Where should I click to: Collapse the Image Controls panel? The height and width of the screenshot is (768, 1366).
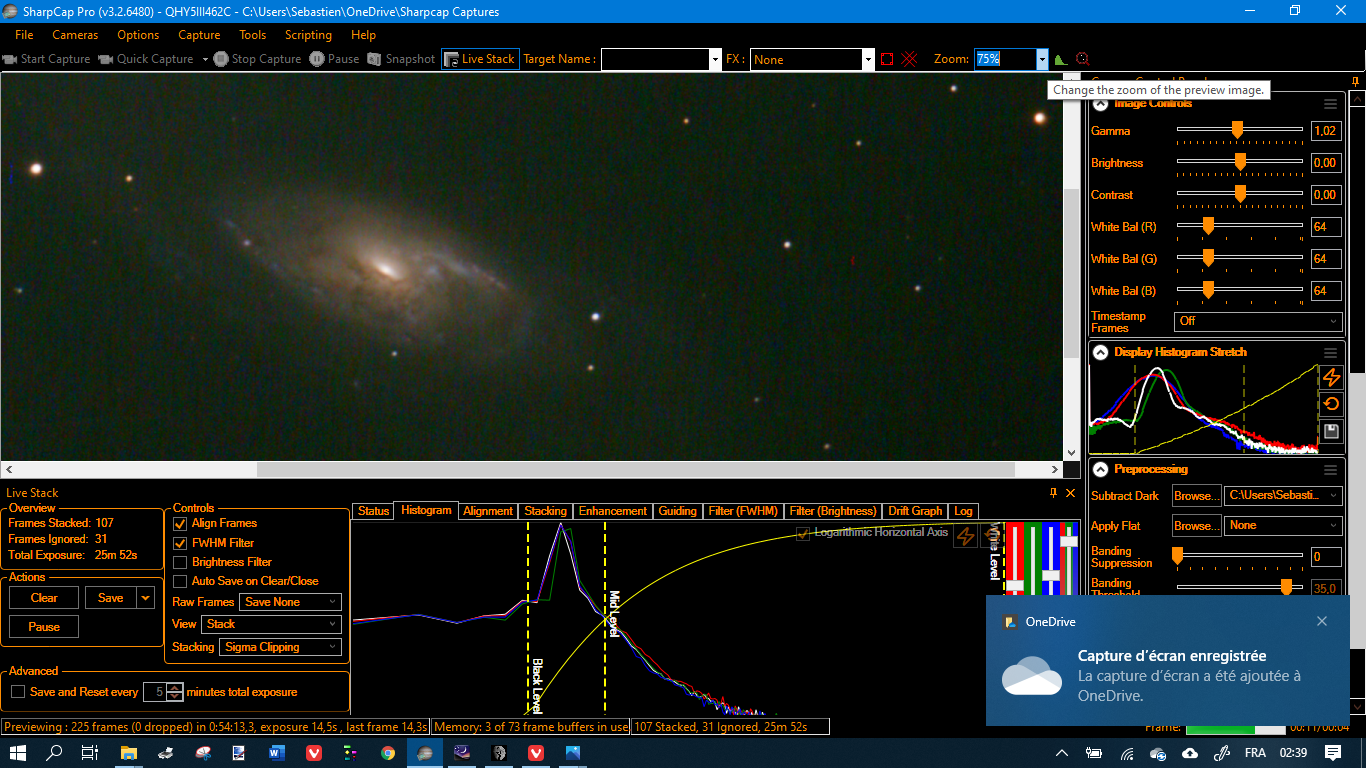tap(1100, 103)
